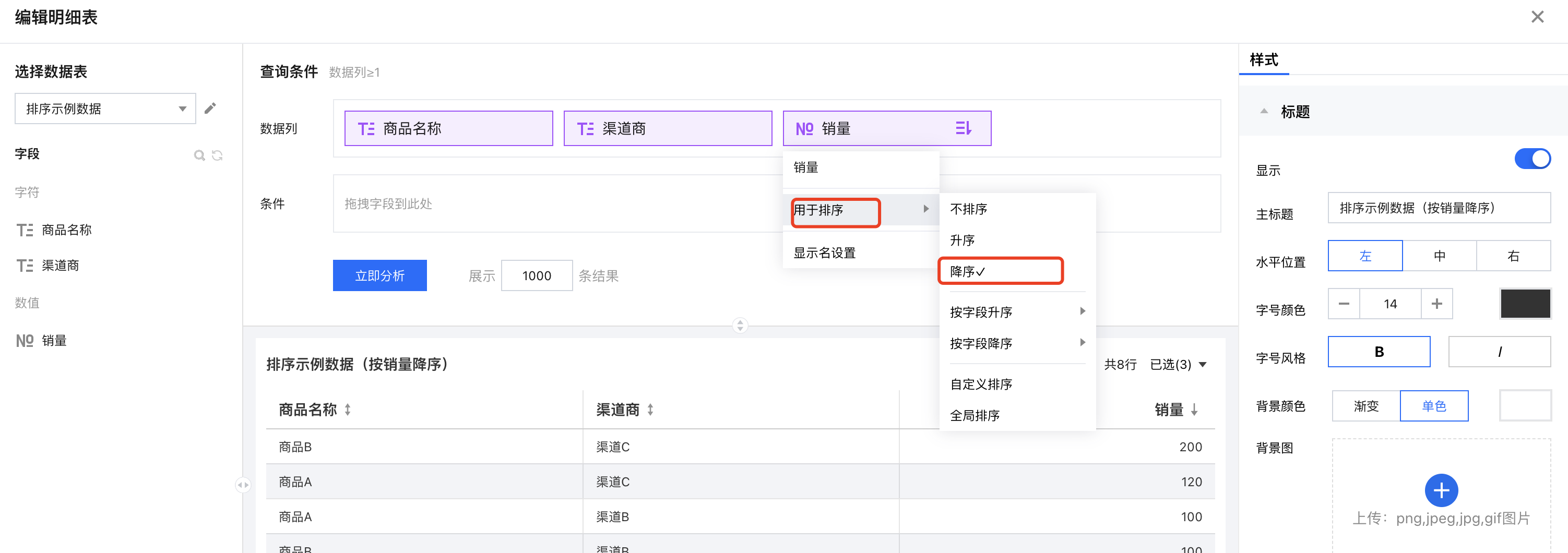Screen dimensions: 1568x553
Task: Click the 商品名称 data column chip
Action: click(448, 128)
